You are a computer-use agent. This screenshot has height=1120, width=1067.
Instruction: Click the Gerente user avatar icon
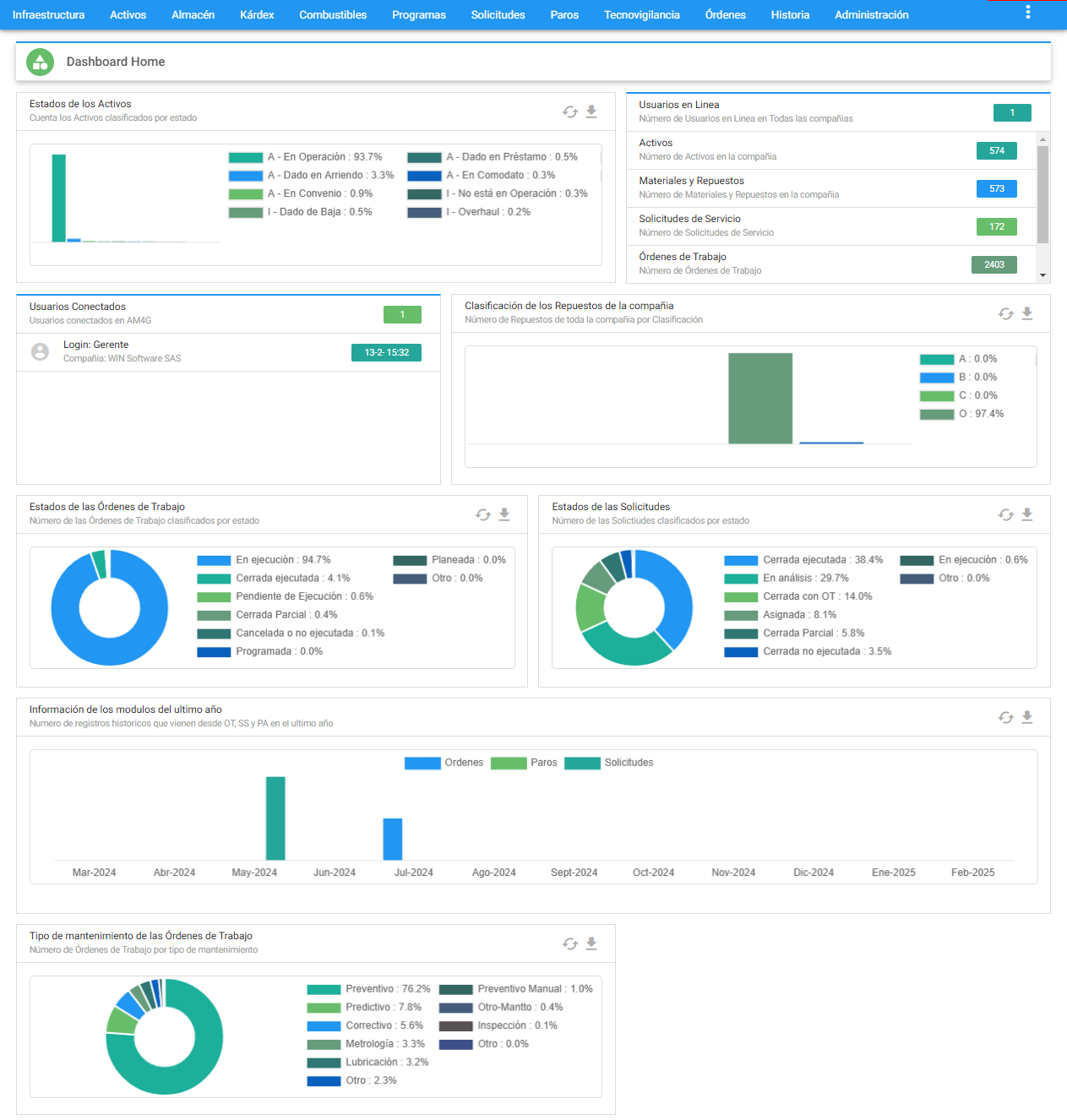click(40, 351)
